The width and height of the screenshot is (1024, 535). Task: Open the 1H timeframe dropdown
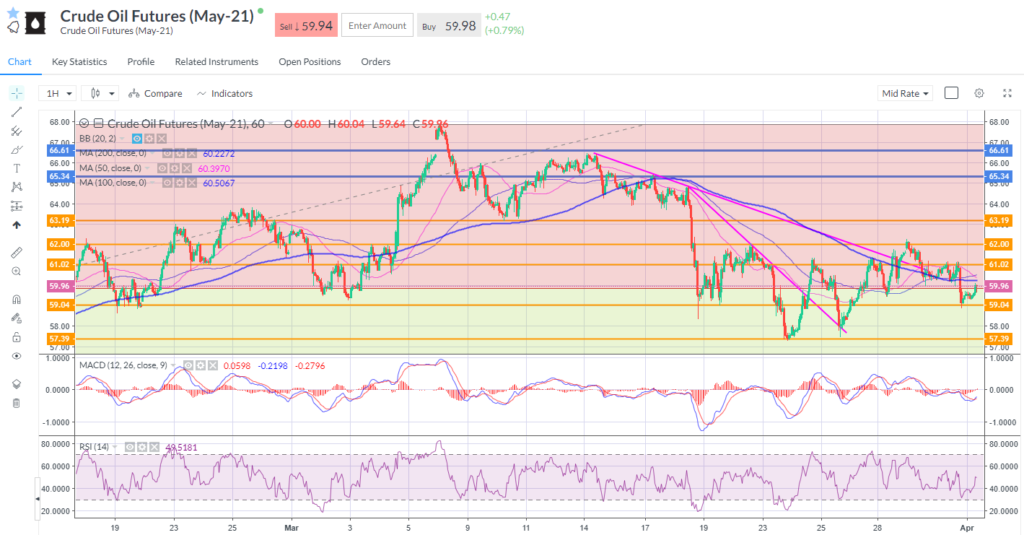pyautogui.click(x=57, y=93)
